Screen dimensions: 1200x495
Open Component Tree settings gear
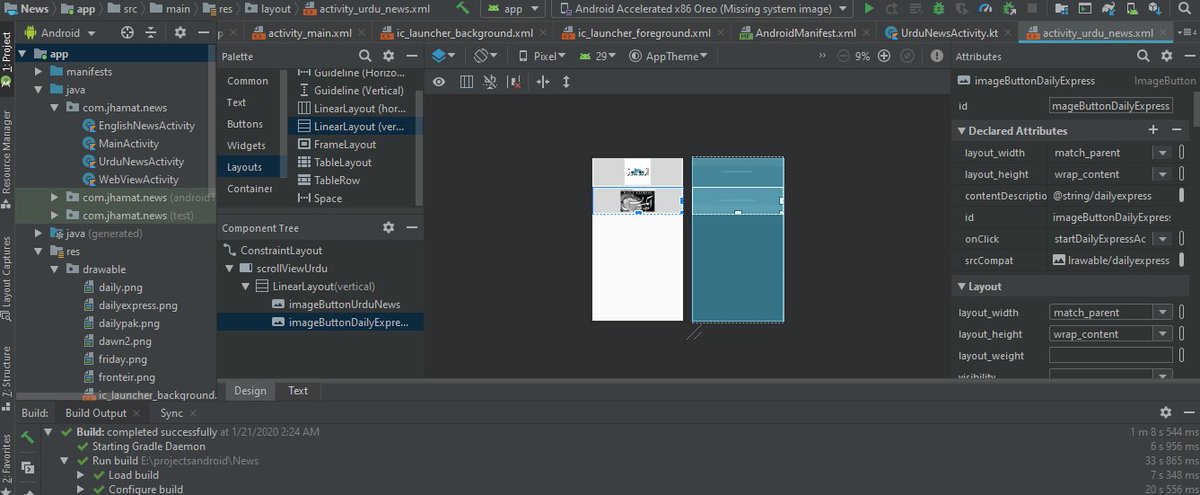point(388,228)
